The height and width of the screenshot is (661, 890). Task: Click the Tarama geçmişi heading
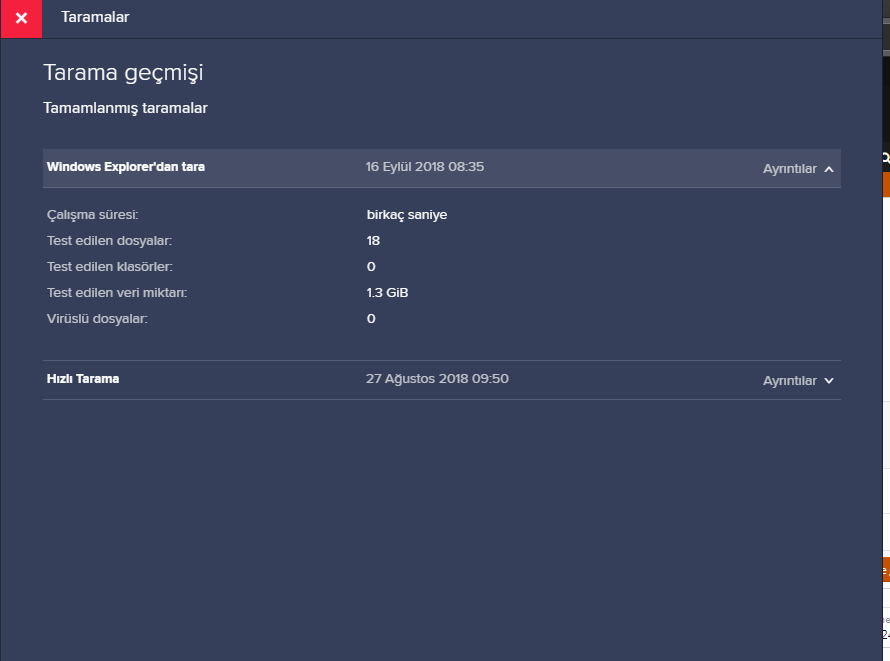coord(124,72)
